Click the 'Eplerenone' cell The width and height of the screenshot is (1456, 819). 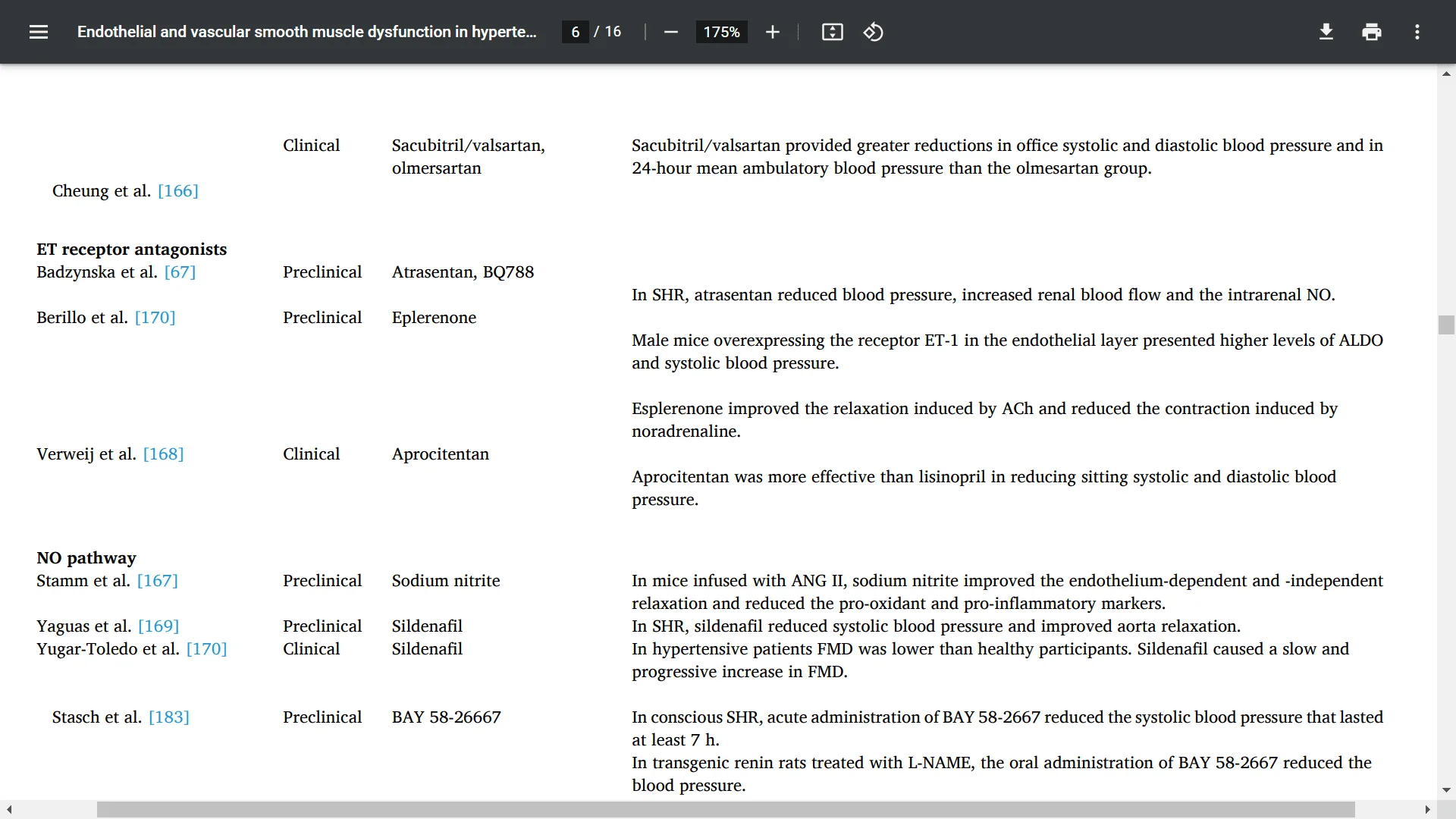[x=434, y=318]
